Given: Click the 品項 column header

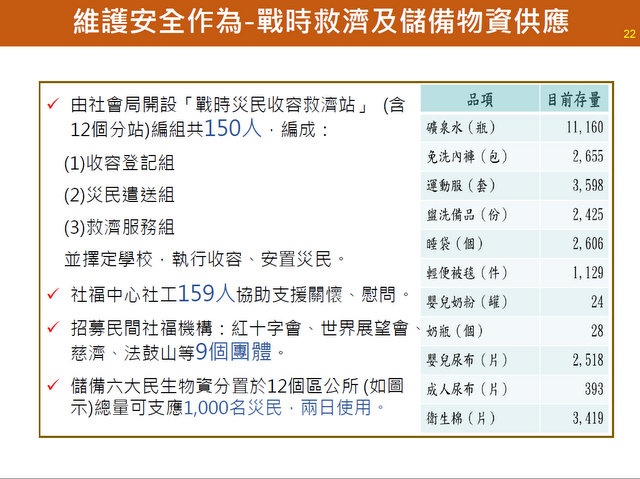Looking at the screenshot, I should pos(480,100).
